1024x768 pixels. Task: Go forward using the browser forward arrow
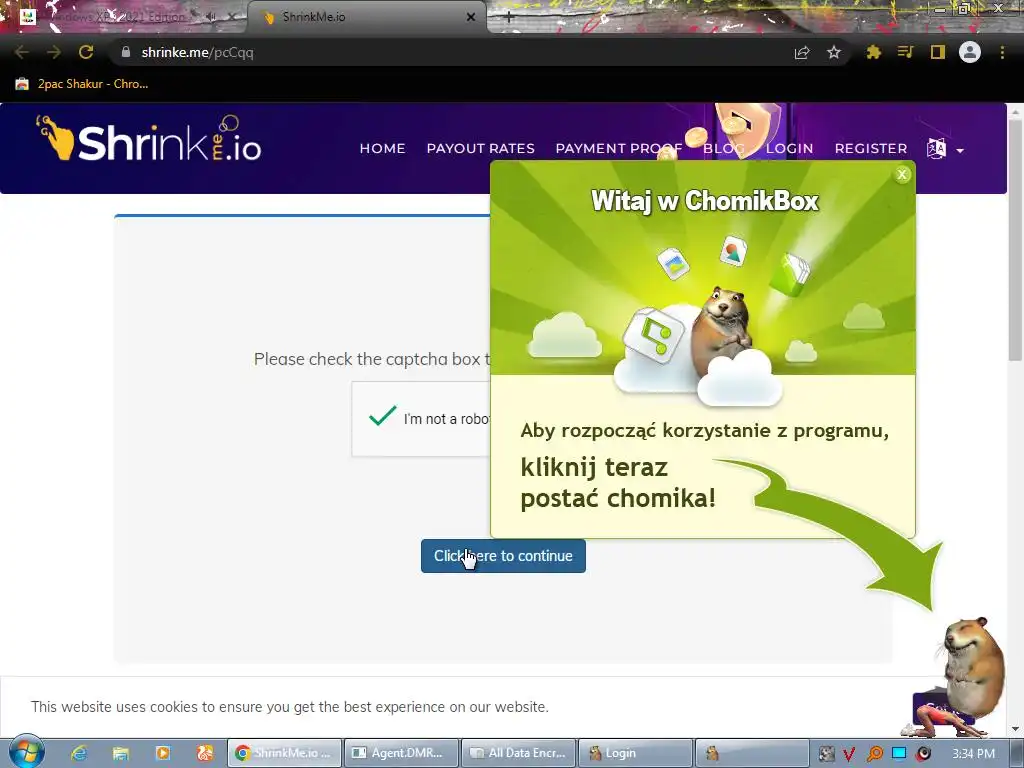click(54, 52)
